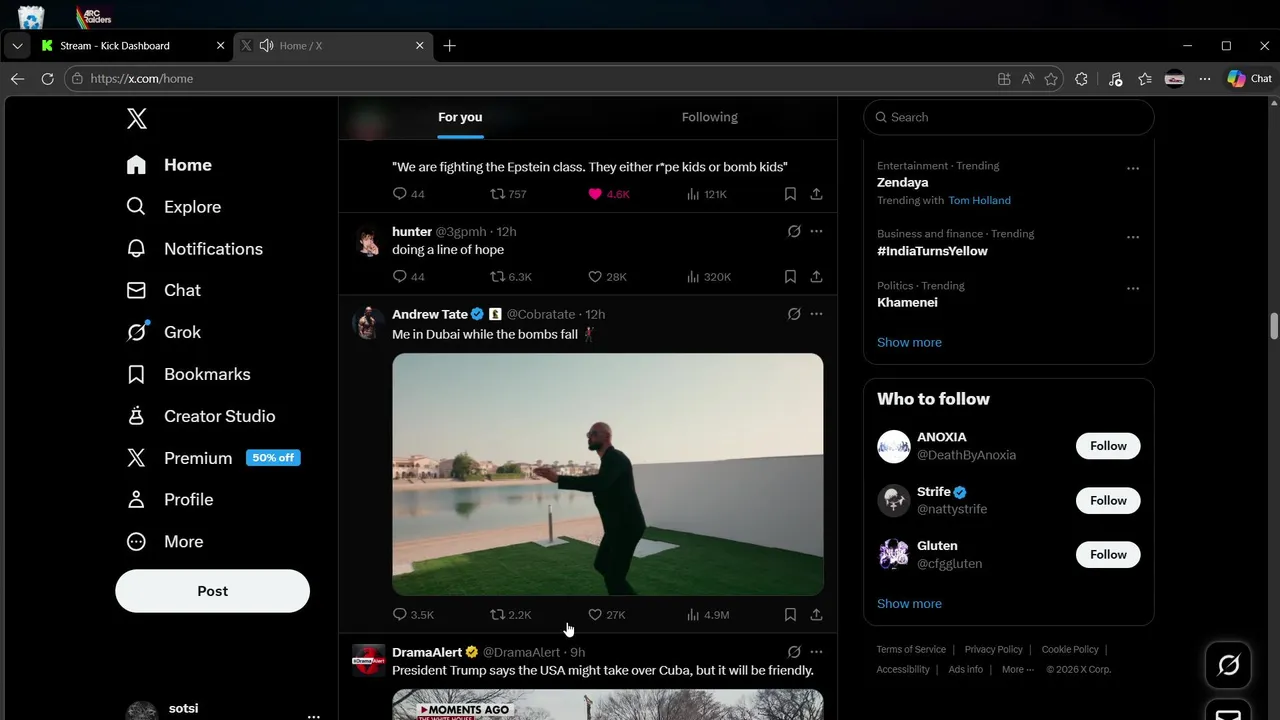Repost the post with 757 reposts

508,194
